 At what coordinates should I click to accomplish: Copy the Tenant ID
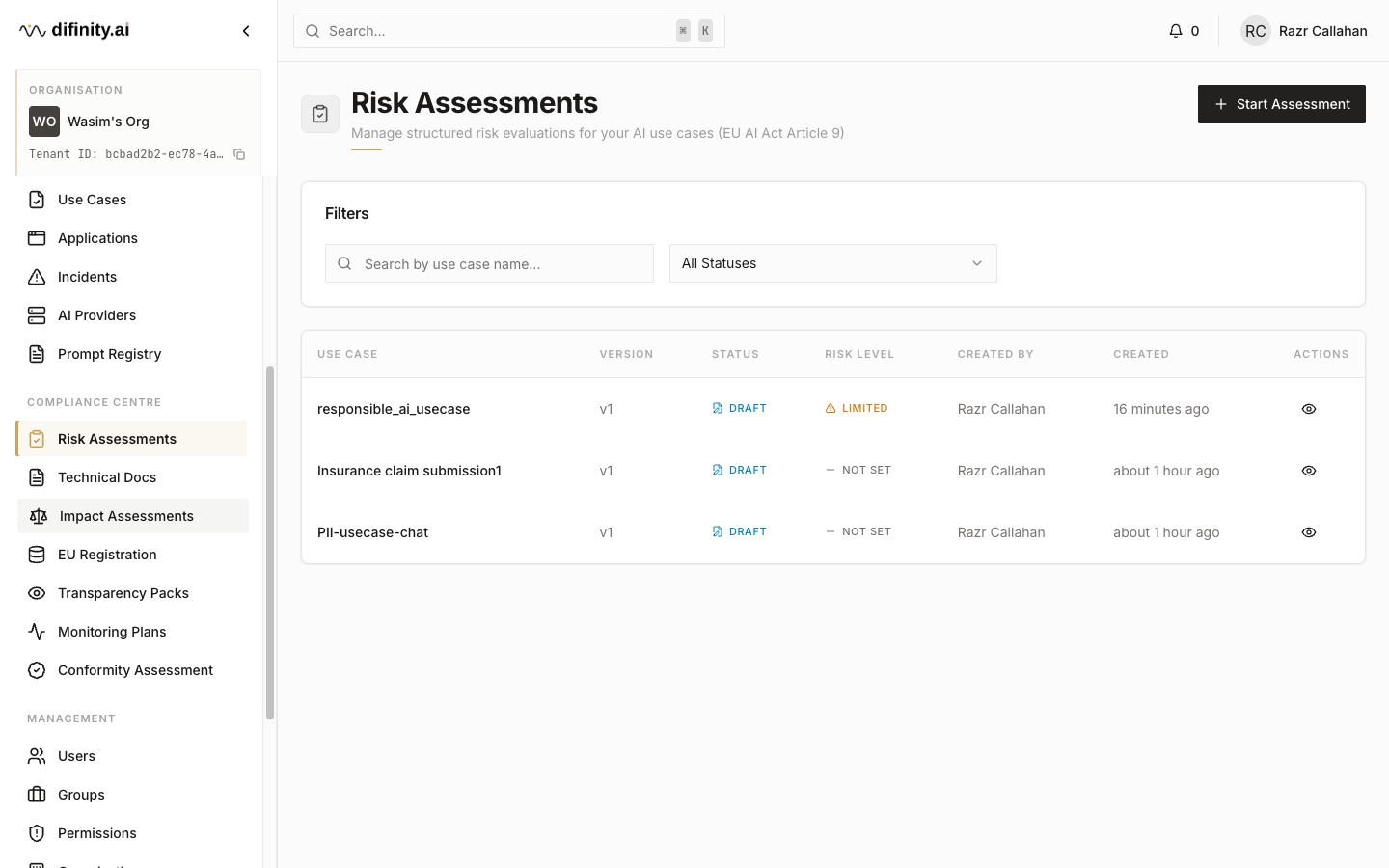(x=239, y=154)
